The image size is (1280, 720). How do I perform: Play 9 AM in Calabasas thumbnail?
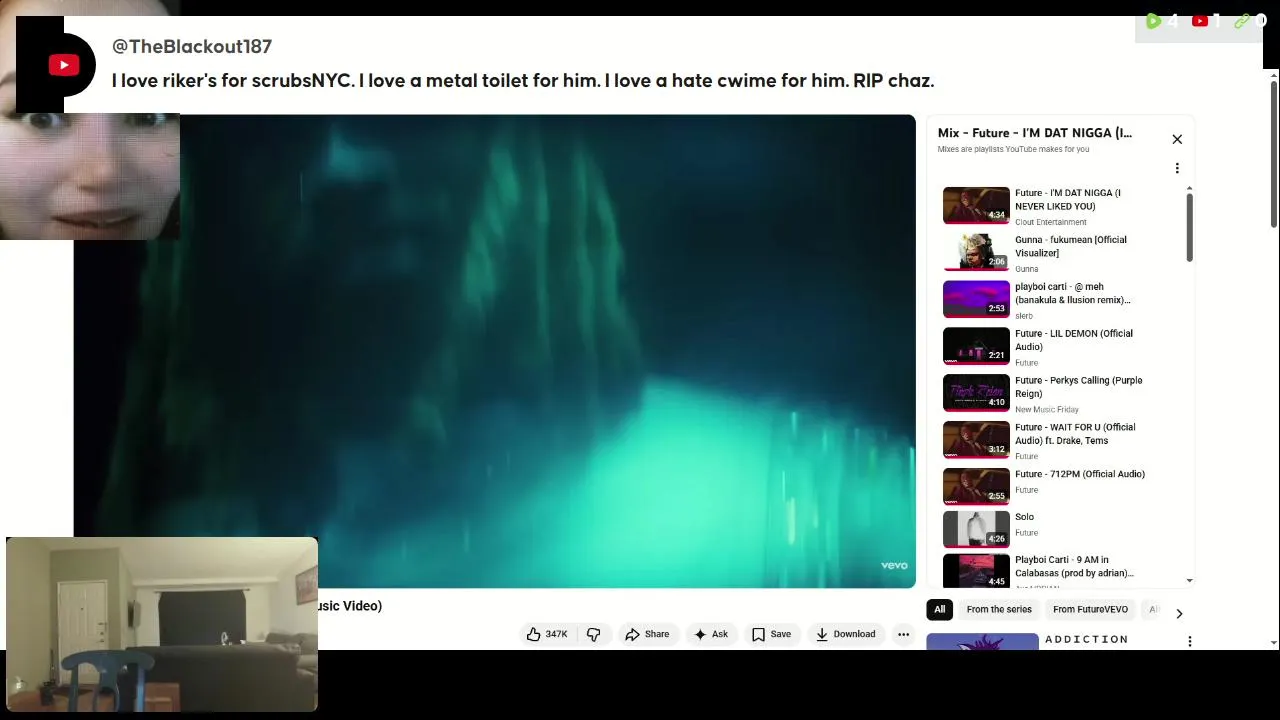pyautogui.click(x=976, y=572)
